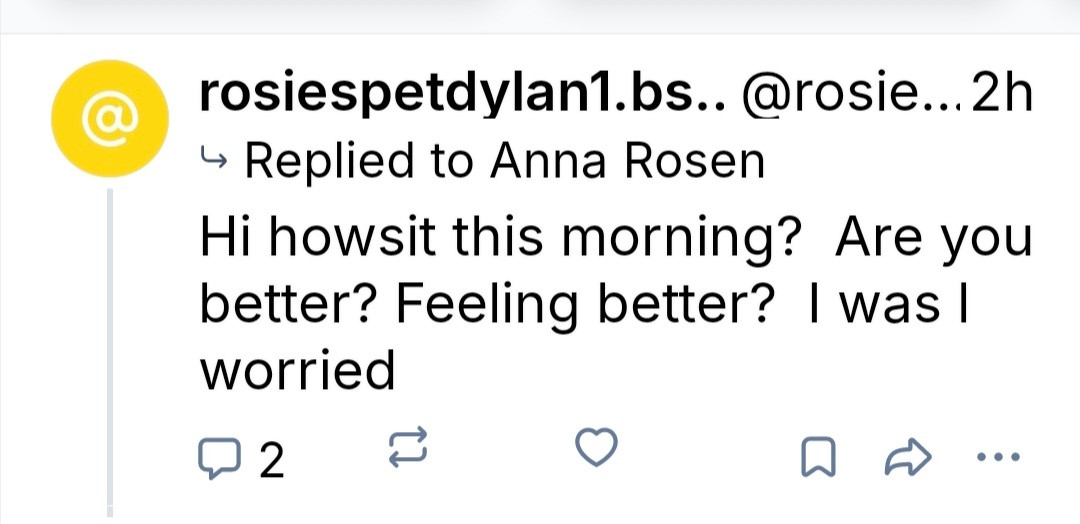The image size is (1080, 524).
Task: Open rosiespetdylan1.bs.. display name profile
Action: 461,96
